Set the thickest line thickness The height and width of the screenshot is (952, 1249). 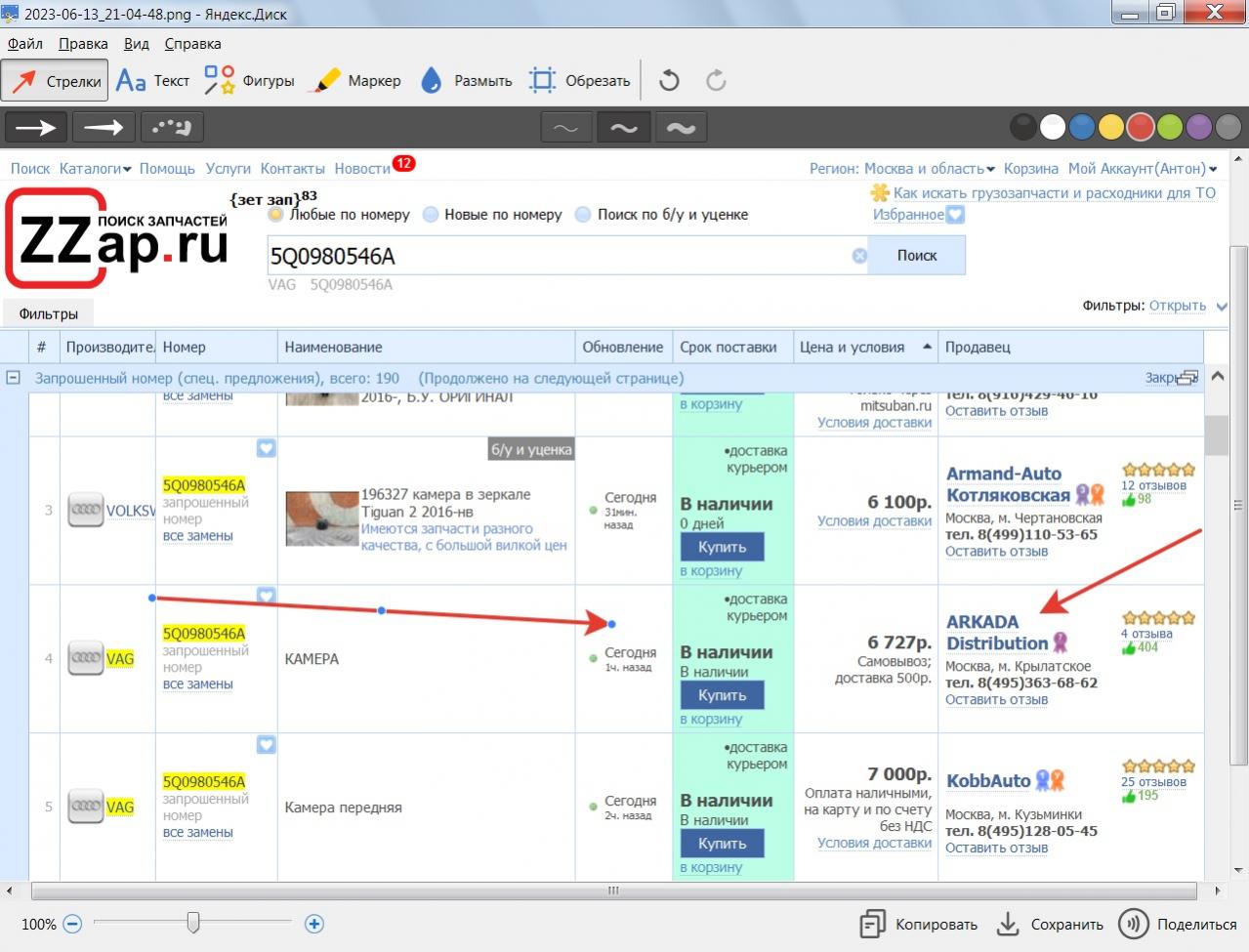pos(681,127)
